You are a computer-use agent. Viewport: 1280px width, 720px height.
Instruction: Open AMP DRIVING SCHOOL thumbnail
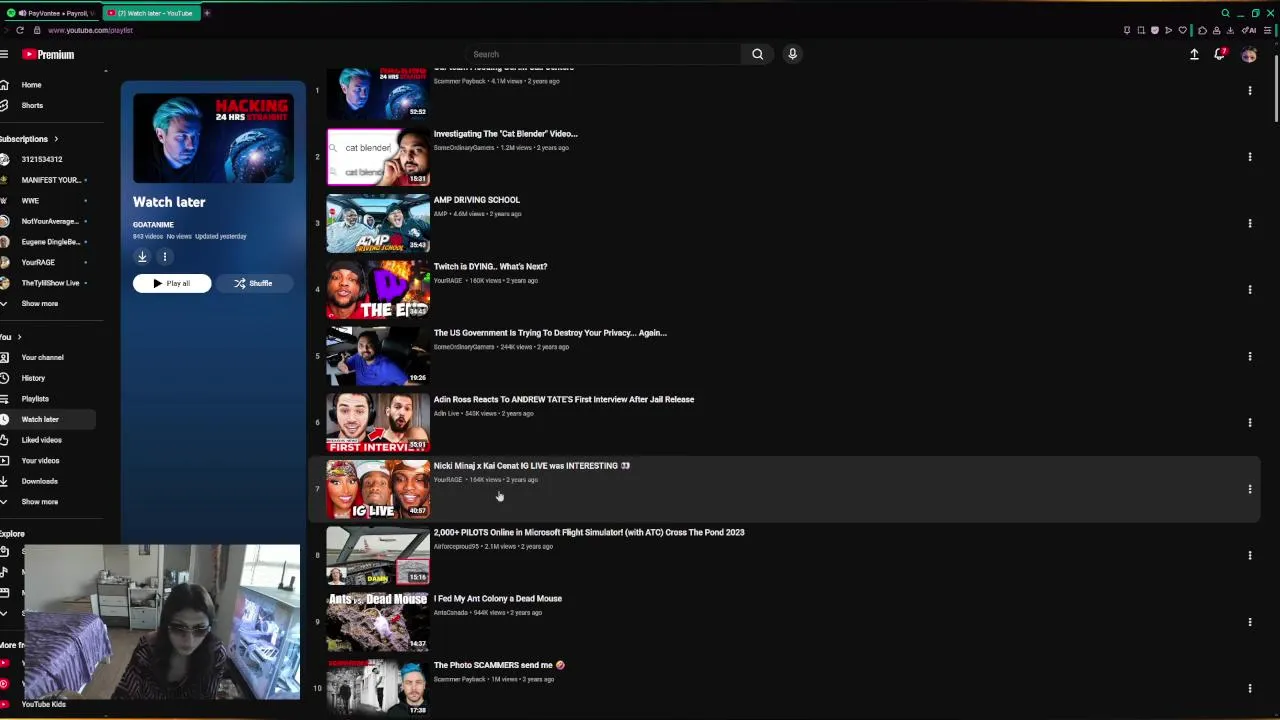(x=378, y=223)
